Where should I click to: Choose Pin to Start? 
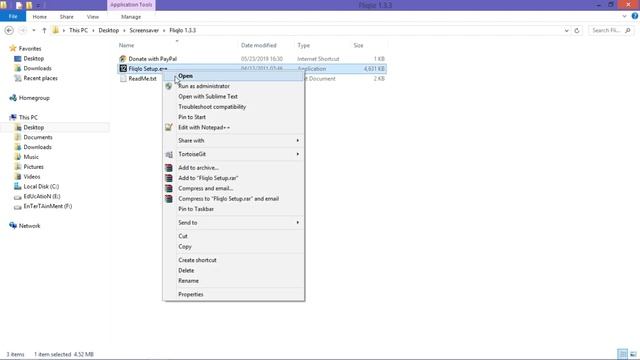233,117
